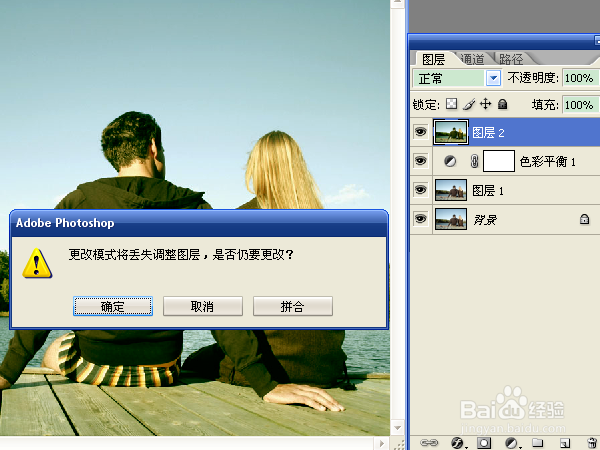This screenshot has width=600, height=450.
Task: Hide the 背景 layer via its eye
Action: point(421,219)
